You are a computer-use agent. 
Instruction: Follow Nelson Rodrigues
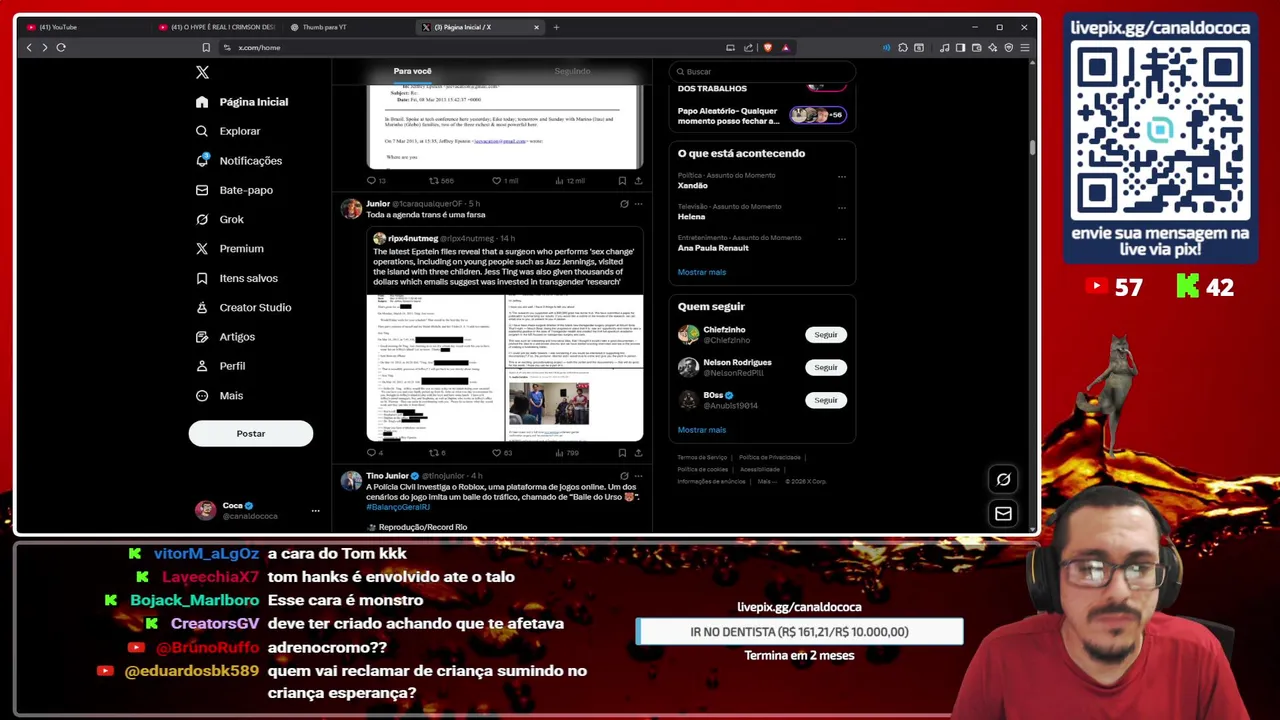(x=825, y=367)
